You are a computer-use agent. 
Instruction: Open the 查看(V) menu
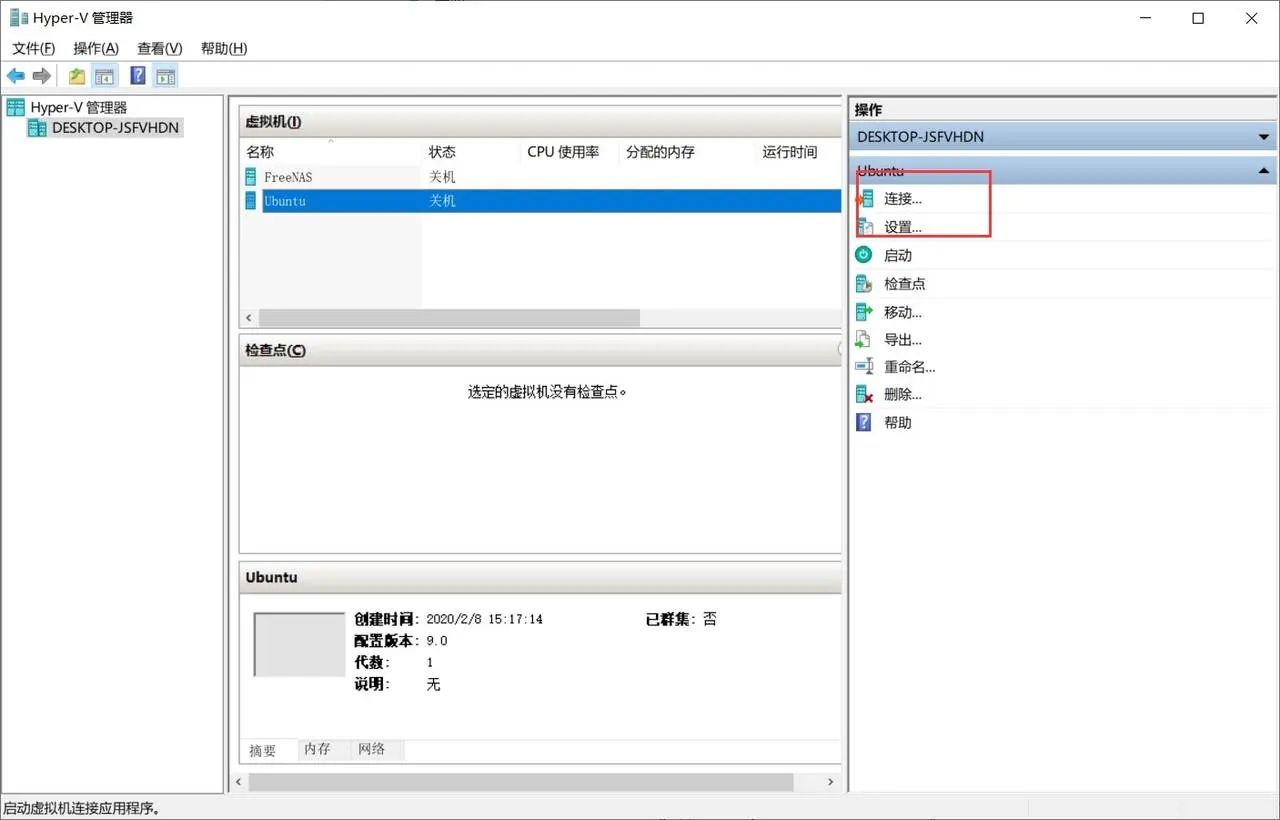[160, 48]
